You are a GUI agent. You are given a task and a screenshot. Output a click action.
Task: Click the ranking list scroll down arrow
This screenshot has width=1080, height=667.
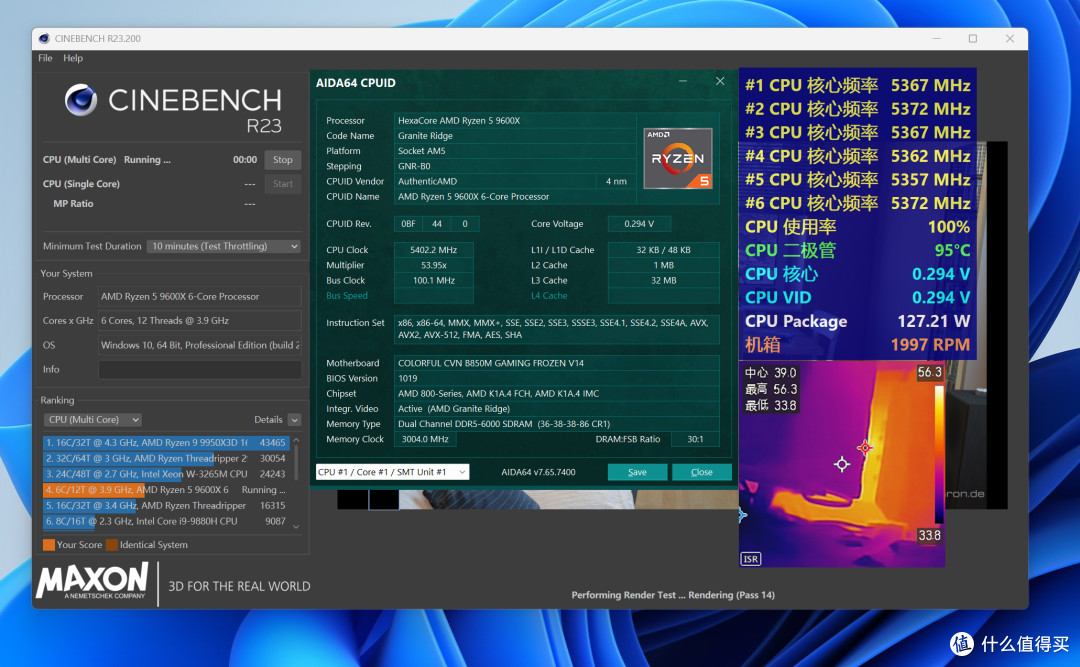pos(296,527)
